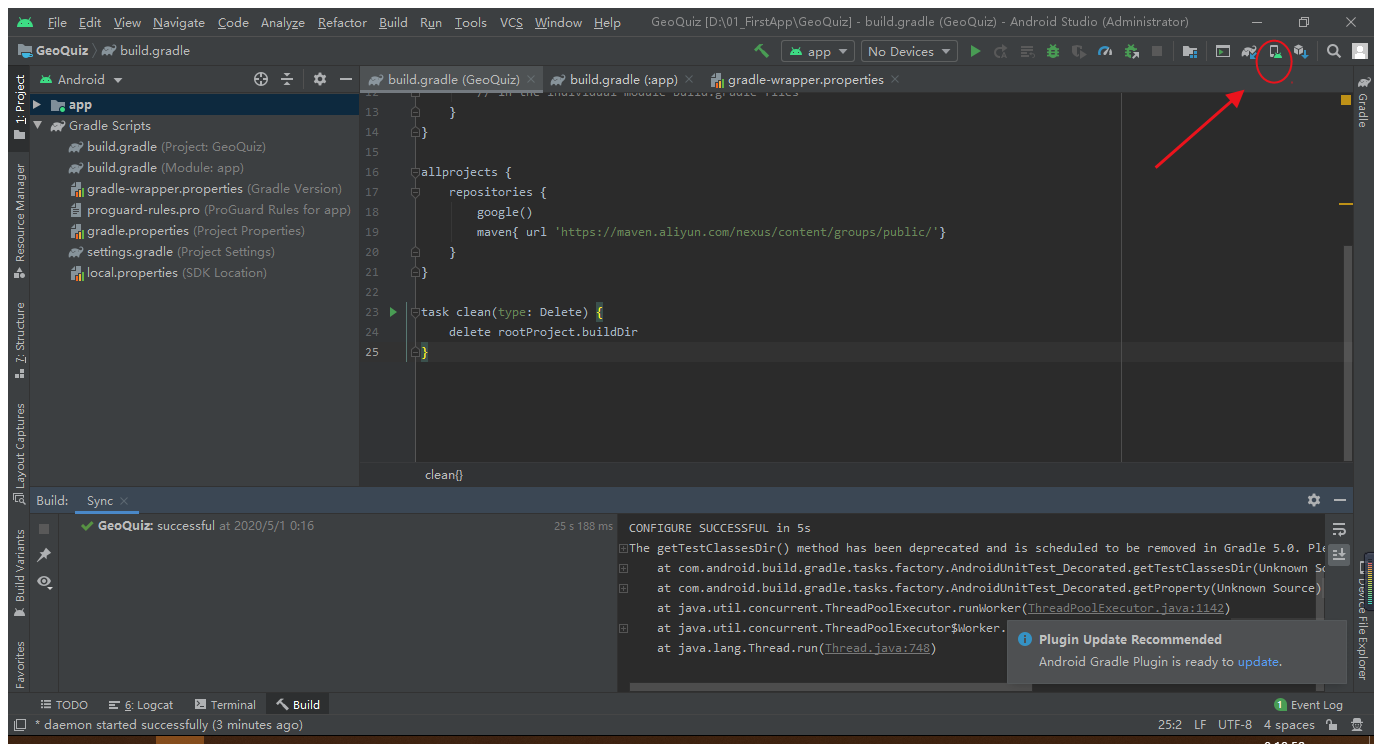Viewport: 1382px width, 744px height.
Task: Click the stop square in Build panel
Action: click(x=44, y=528)
